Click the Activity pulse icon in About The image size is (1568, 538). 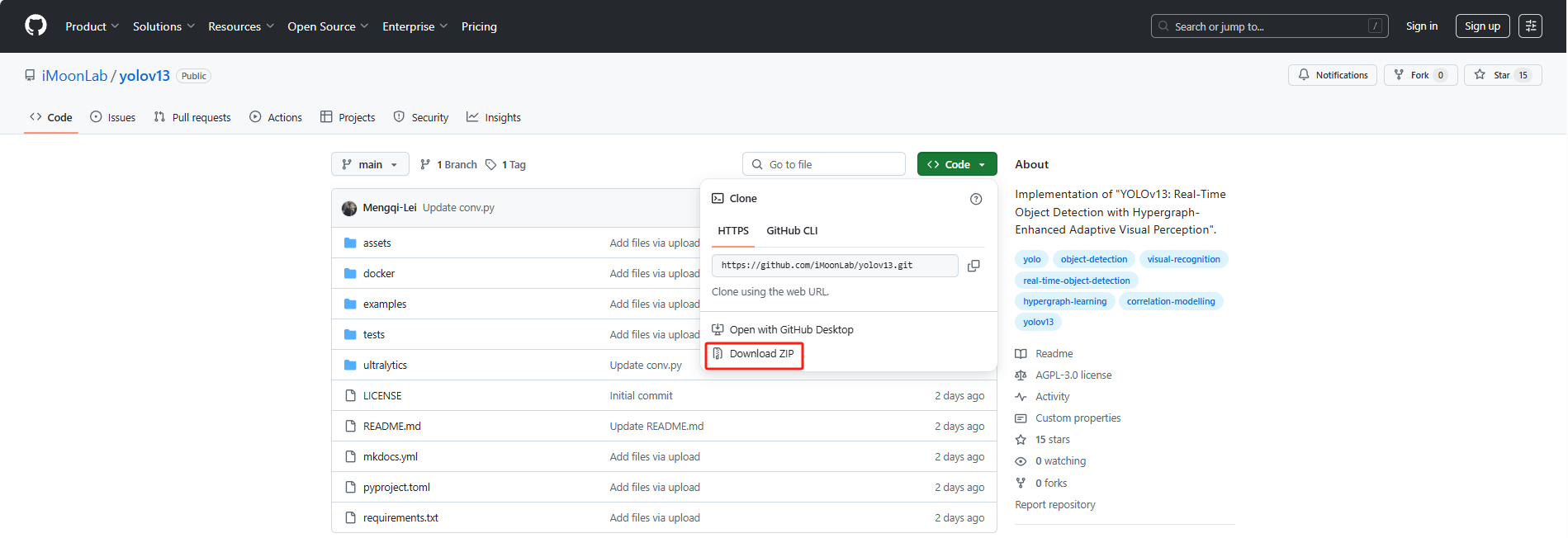click(1021, 397)
